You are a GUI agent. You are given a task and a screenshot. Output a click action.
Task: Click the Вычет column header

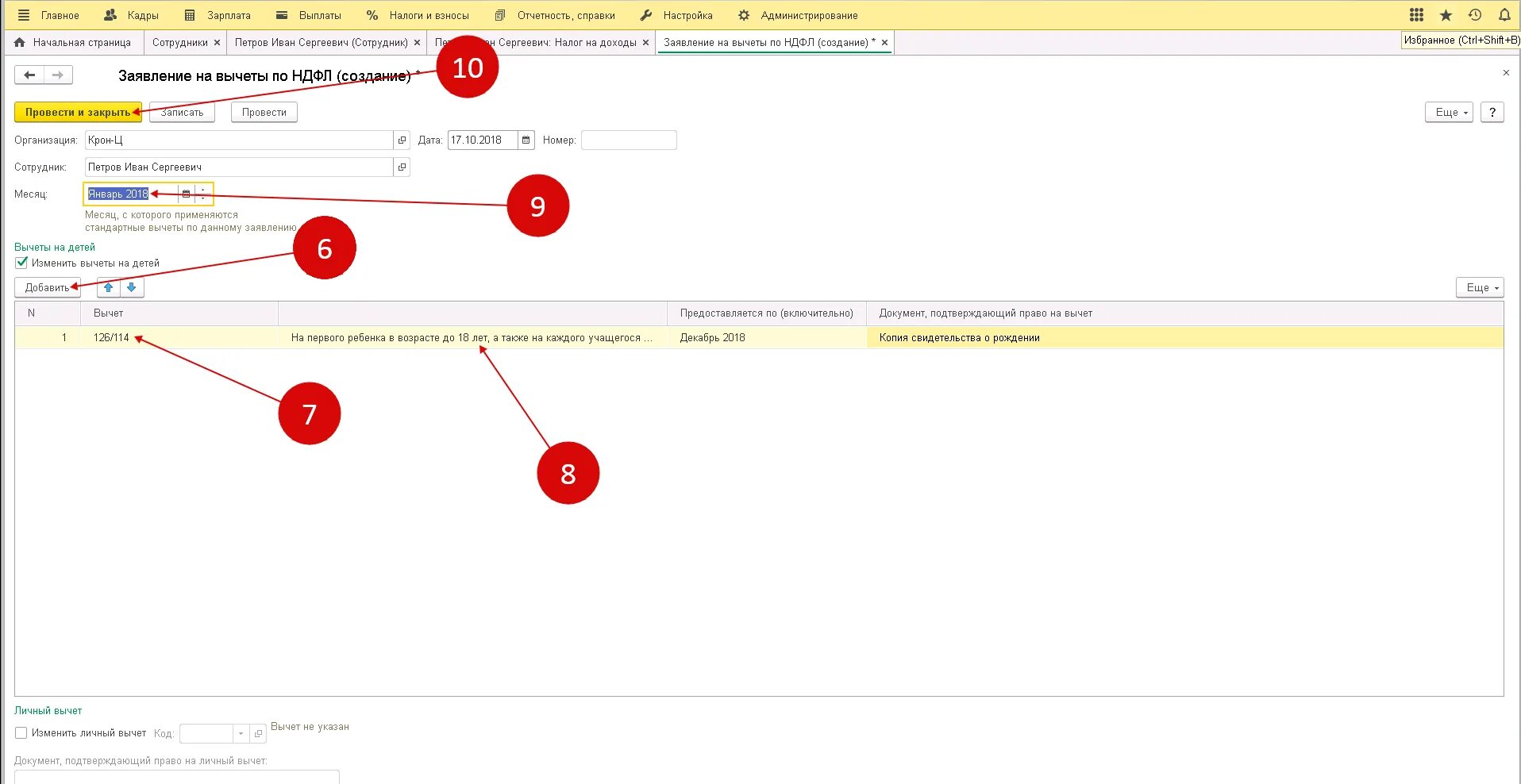179,313
